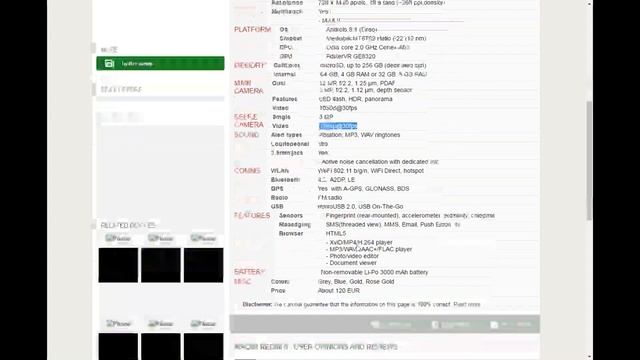The image size is (640, 360).
Task: Open the SOUND section header
Action: click(x=247, y=135)
